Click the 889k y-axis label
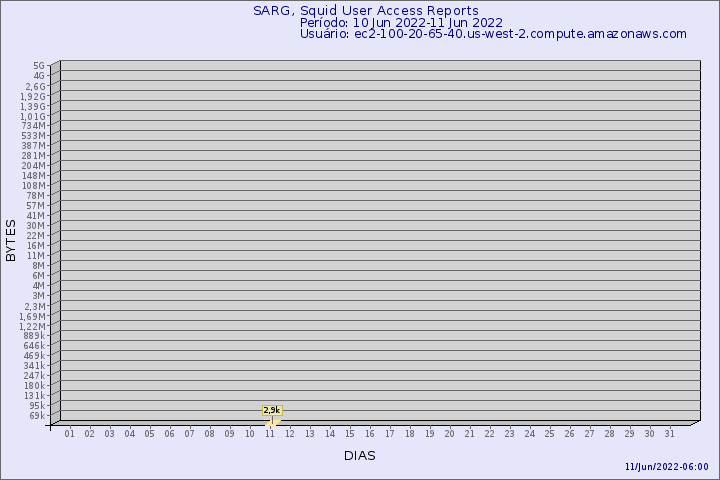 34,336
